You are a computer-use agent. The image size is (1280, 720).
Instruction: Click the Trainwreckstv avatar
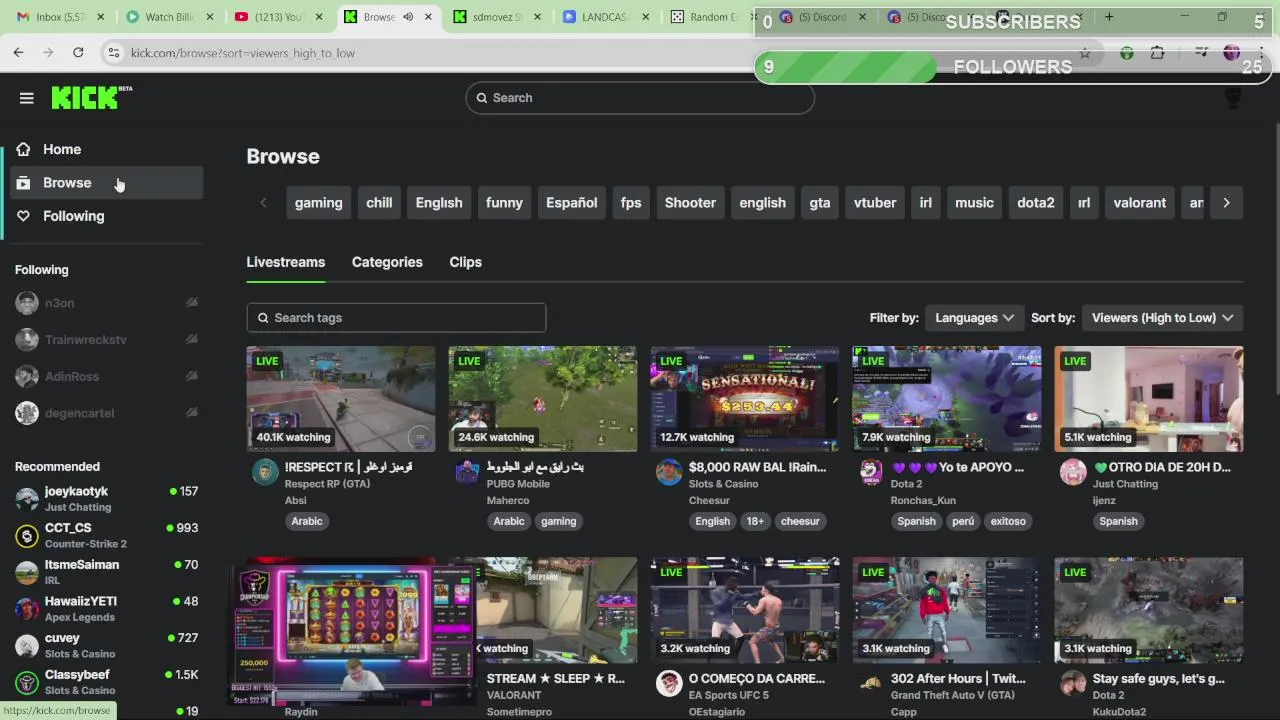click(27, 340)
